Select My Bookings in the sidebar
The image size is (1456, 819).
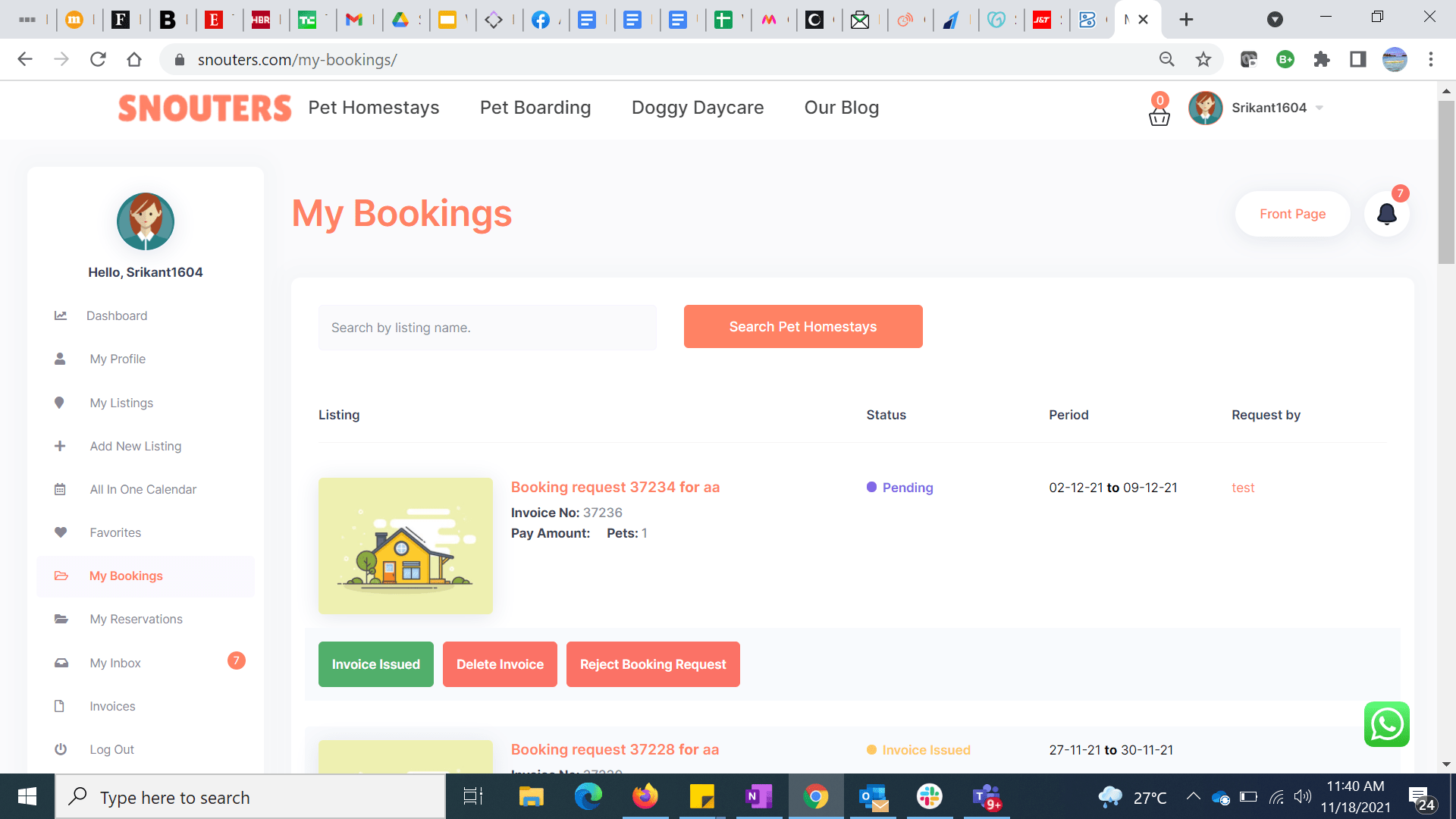146,576
